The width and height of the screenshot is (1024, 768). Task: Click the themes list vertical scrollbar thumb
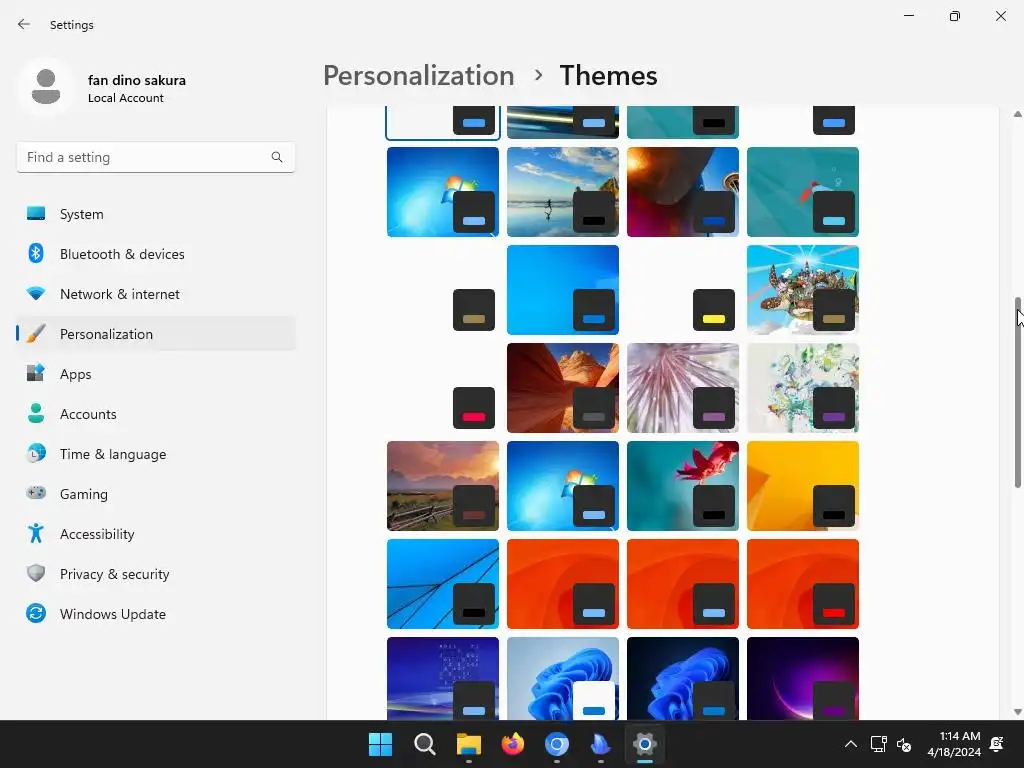coord(1017,392)
